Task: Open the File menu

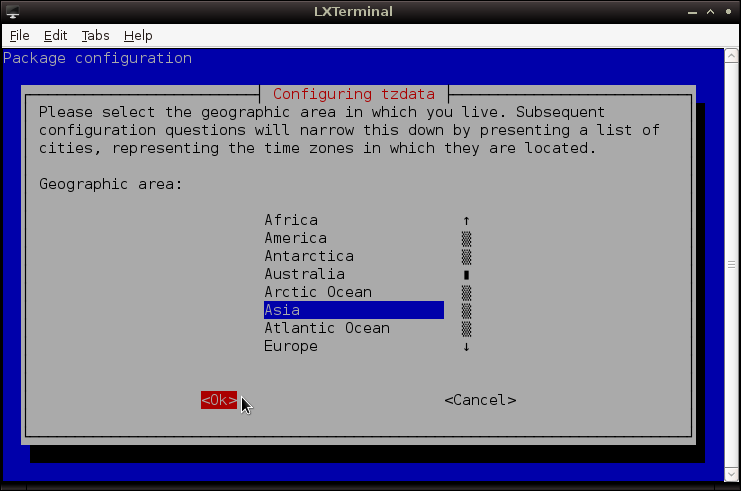Action: [x=19, y=35]
